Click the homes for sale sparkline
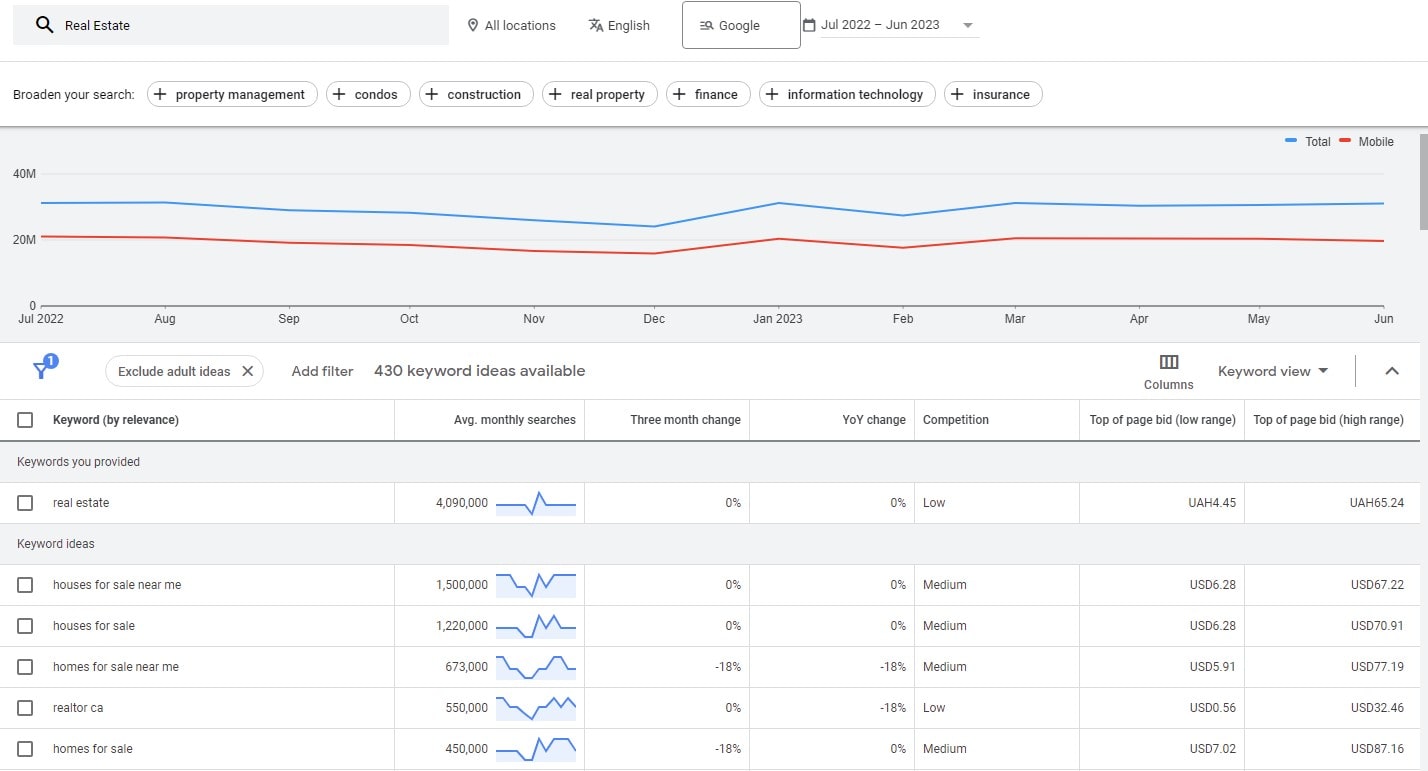Image resolution: width=1428 pixels, height=771 pixels. click(536, 749)
